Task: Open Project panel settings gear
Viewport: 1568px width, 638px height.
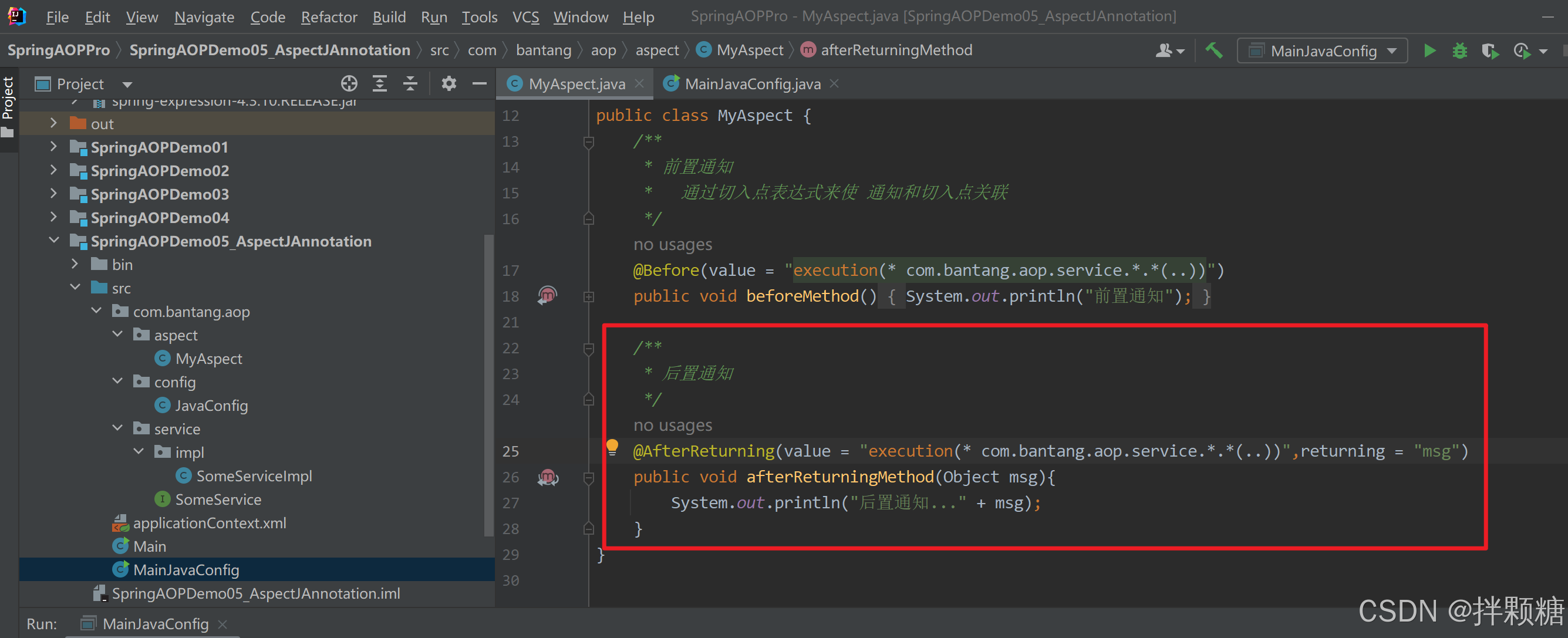Action: point(449,83)
